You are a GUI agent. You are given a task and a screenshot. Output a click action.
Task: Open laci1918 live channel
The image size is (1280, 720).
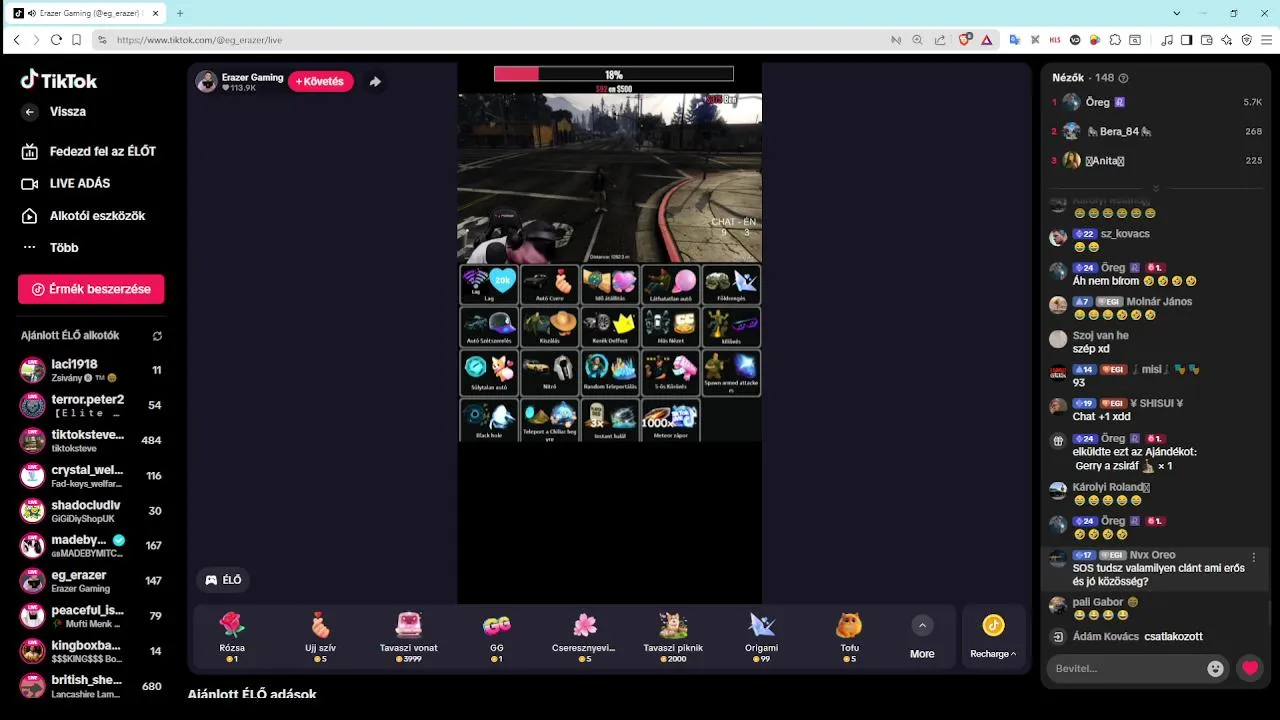pyautogui.click(x=91, y=370)
